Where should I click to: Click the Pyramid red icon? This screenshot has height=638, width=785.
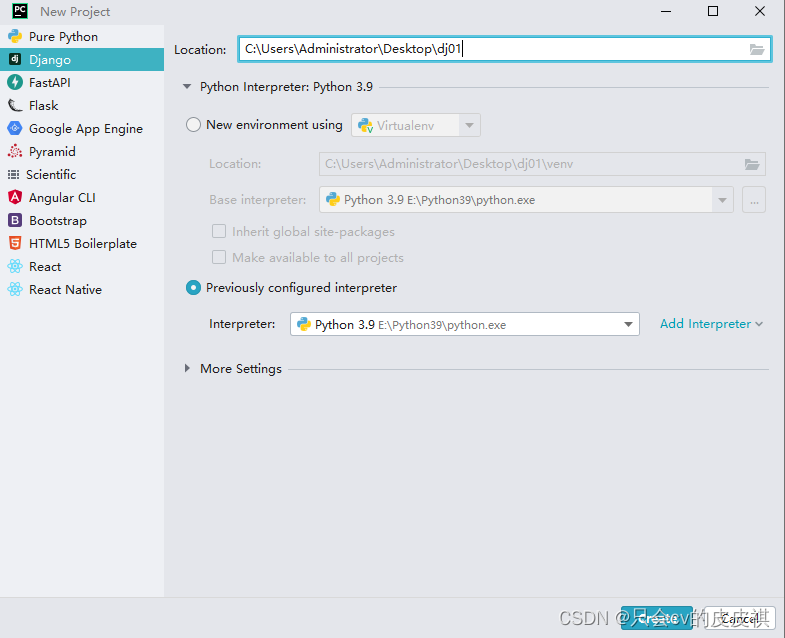[x=15, y=151]
